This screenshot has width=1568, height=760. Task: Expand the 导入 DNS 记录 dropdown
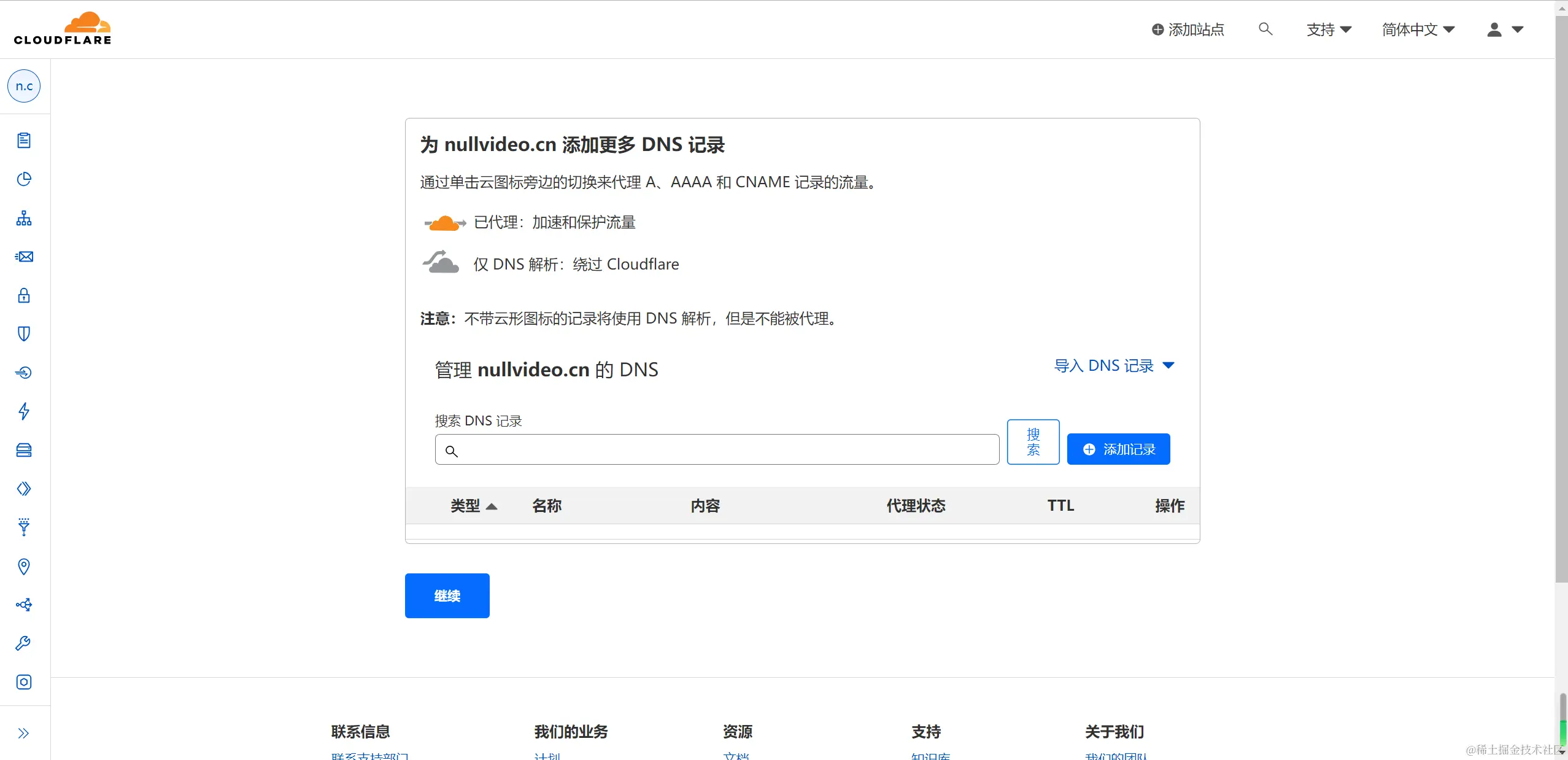coord(1114,366)
